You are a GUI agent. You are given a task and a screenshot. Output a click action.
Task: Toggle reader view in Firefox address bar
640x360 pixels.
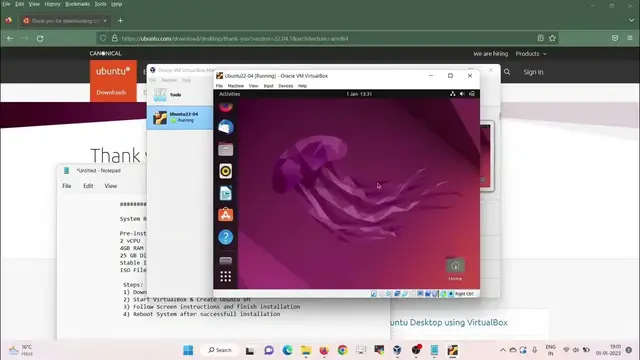(540, 38)
